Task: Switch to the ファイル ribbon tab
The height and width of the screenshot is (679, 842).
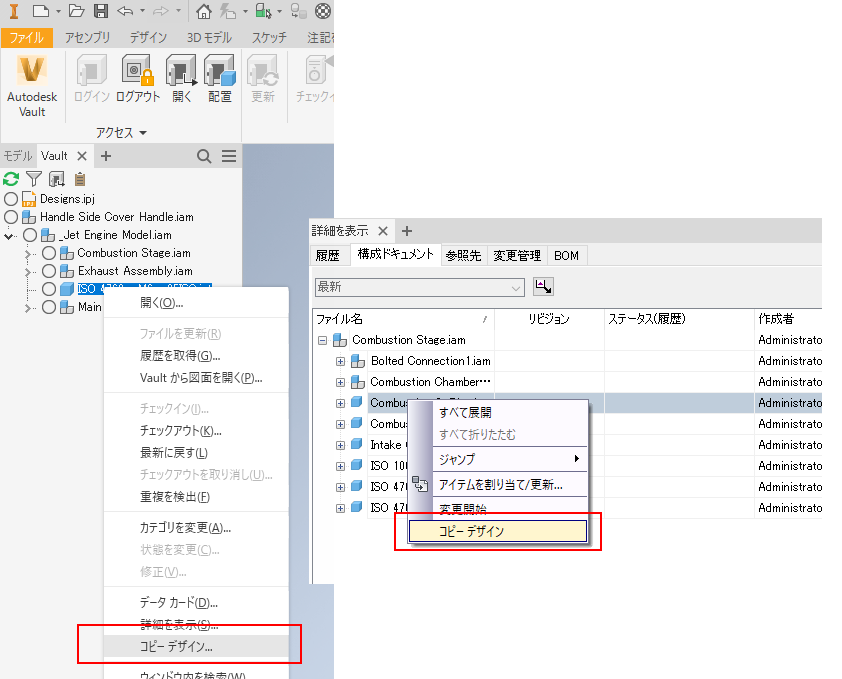Action: coord(27,38)
